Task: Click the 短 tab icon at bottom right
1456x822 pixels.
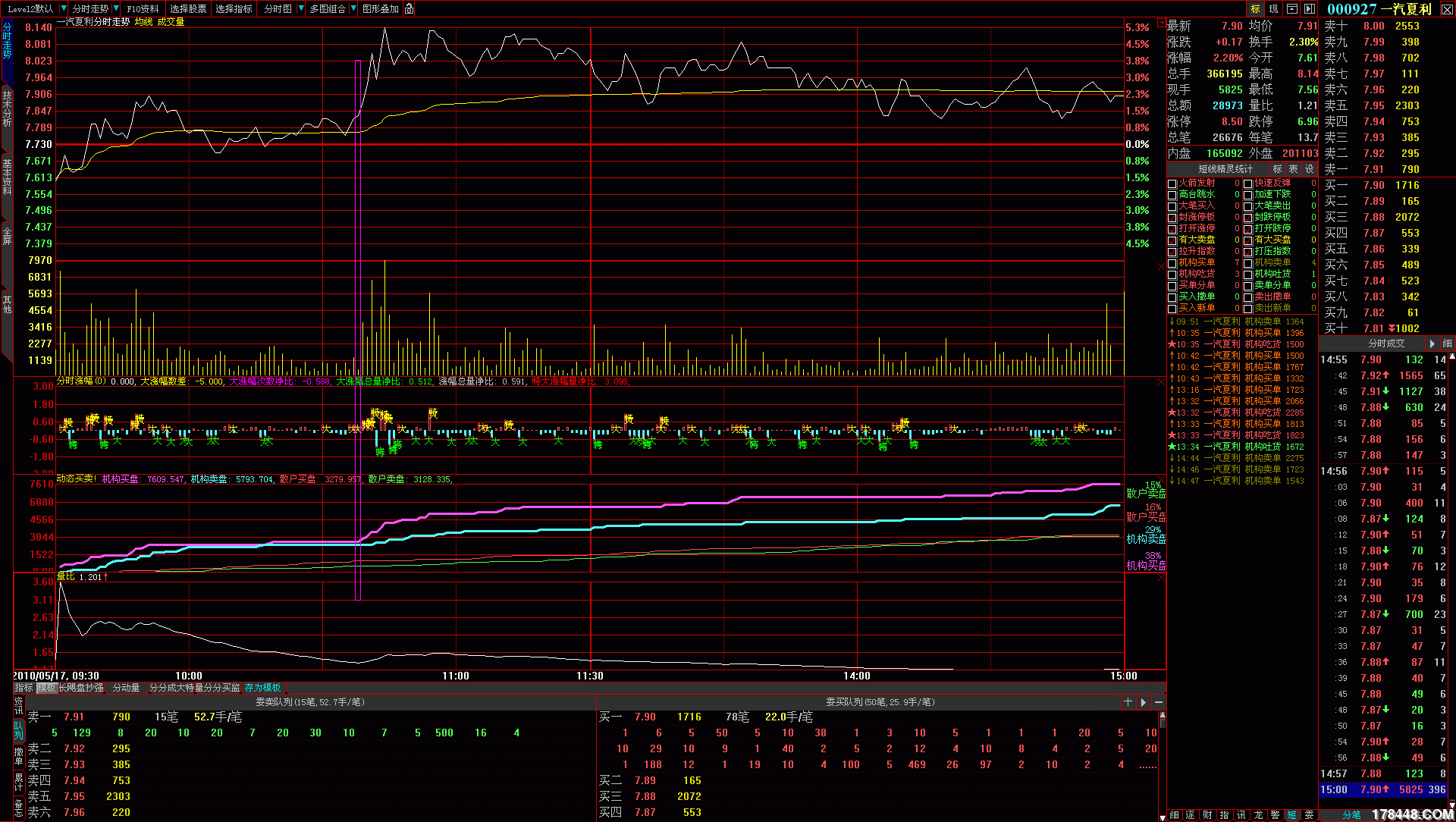Action: [x=1292, y=815]
